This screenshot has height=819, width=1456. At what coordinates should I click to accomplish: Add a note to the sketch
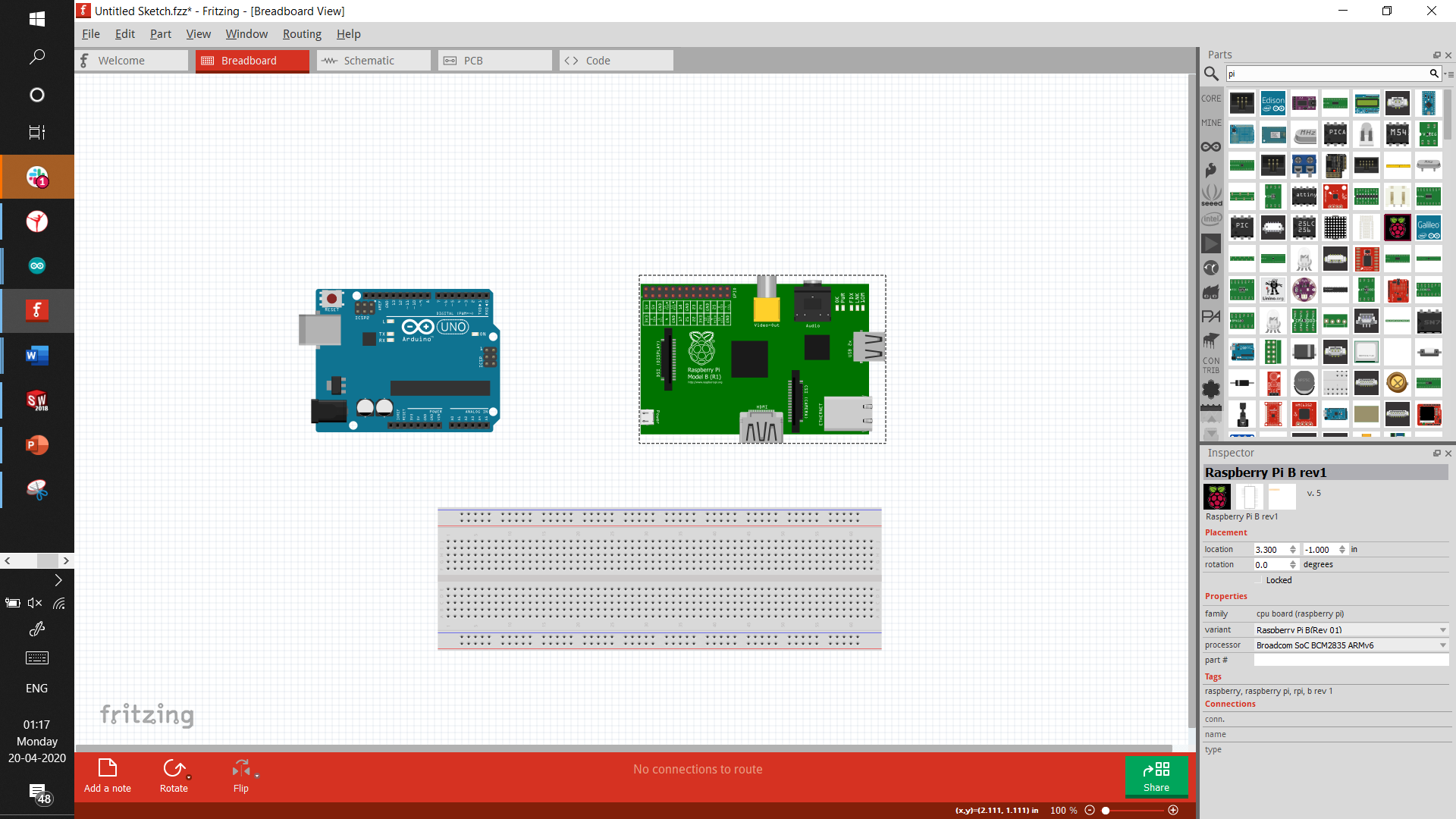(108, 775)
